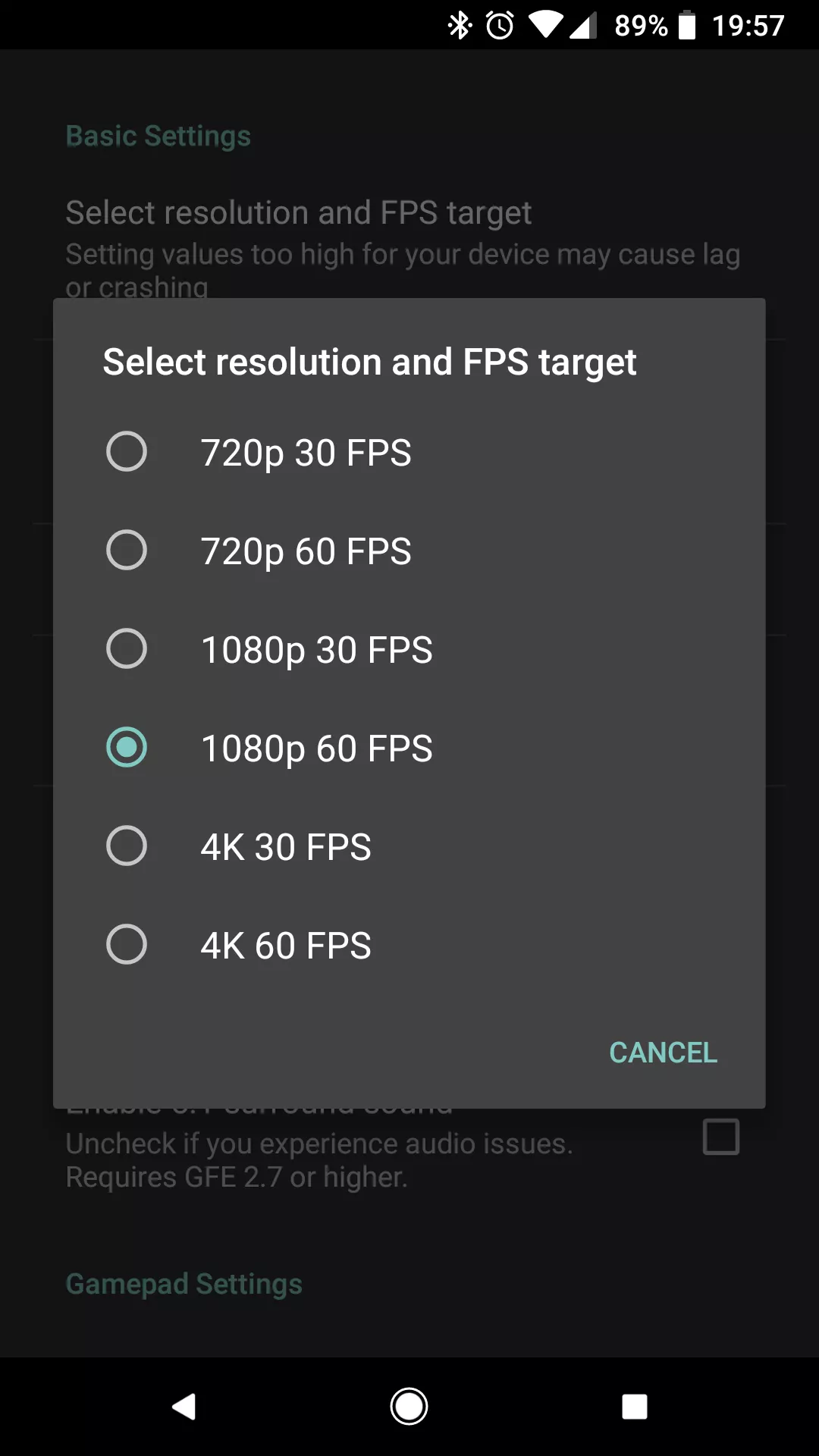819x1456 pixels.
Task: Select the 4K 30 FPS radio button
Action: 127,846
